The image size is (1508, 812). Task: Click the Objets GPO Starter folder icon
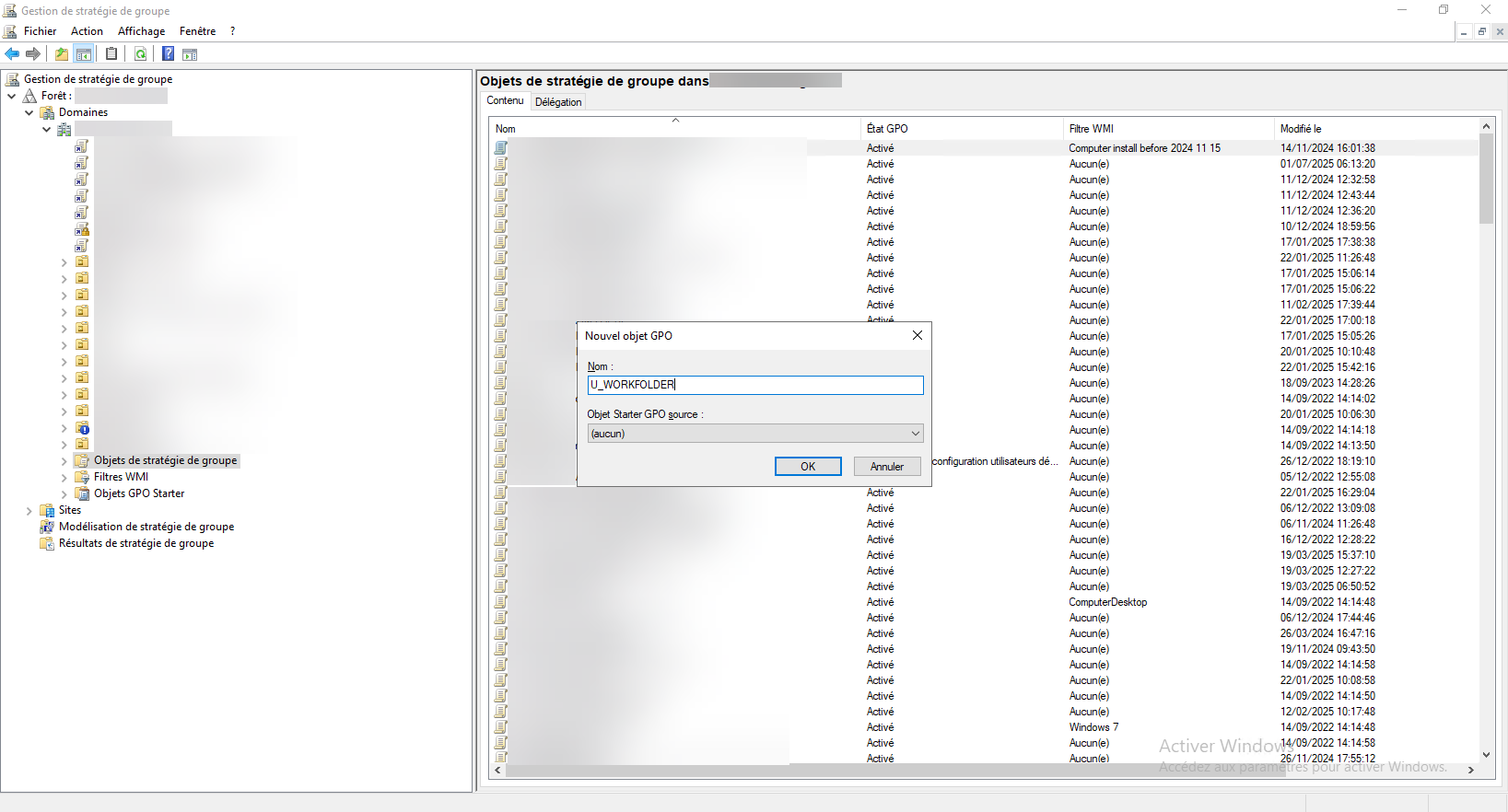82,493
